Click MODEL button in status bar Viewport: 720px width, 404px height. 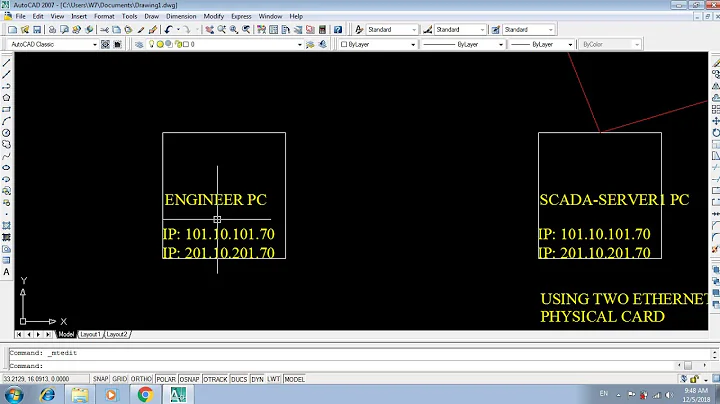[294, 379]
